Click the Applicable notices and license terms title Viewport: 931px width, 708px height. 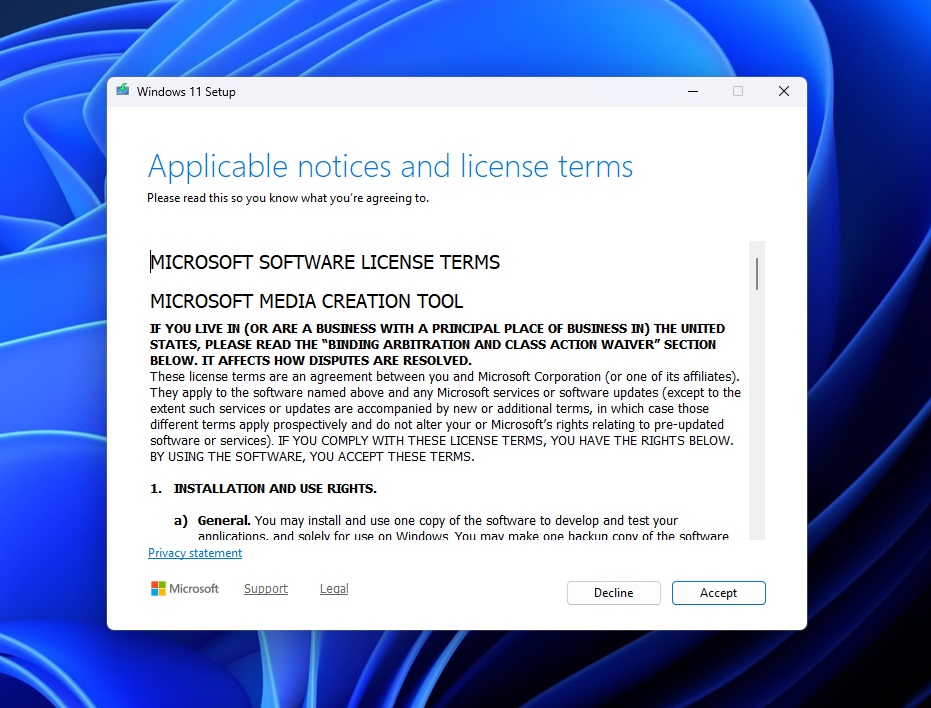pyautogui.click(x=390, y=166)
